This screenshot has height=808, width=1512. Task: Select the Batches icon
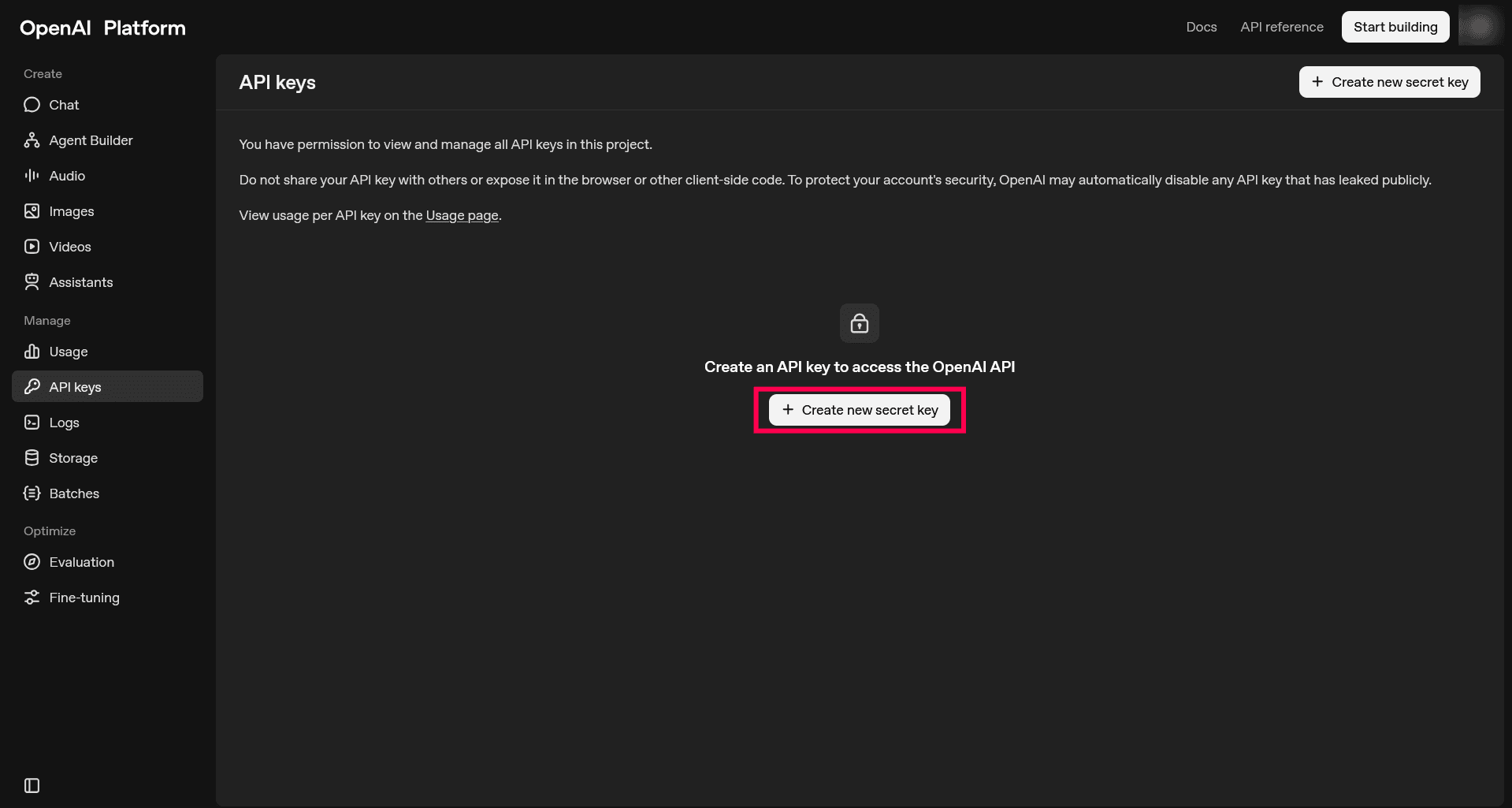pos(32,493)
